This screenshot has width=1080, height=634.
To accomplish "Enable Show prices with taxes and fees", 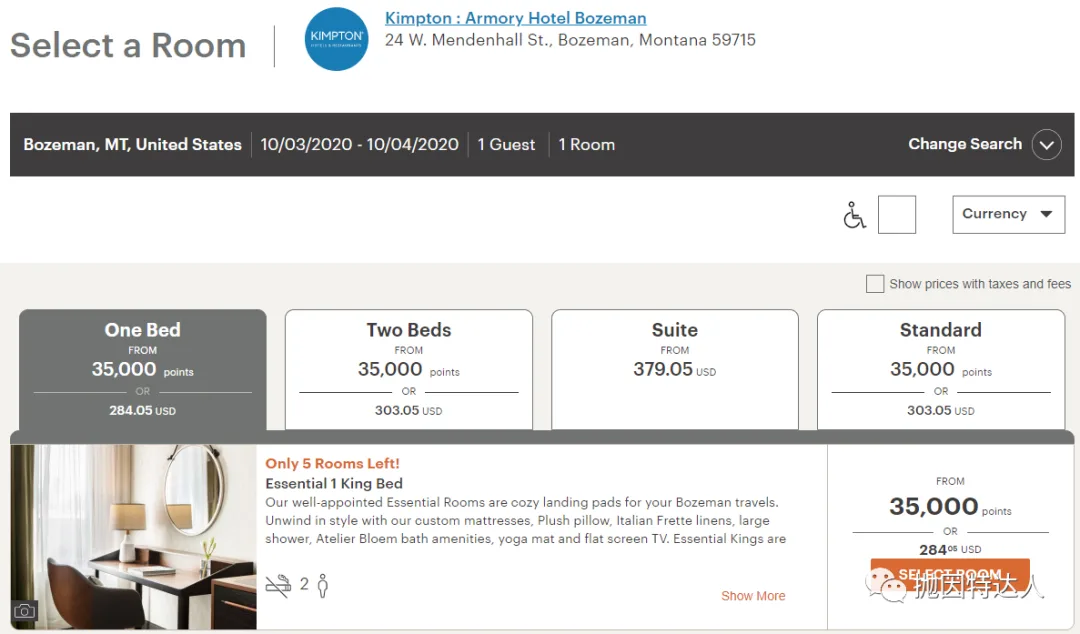I will [x=875, y=283].
